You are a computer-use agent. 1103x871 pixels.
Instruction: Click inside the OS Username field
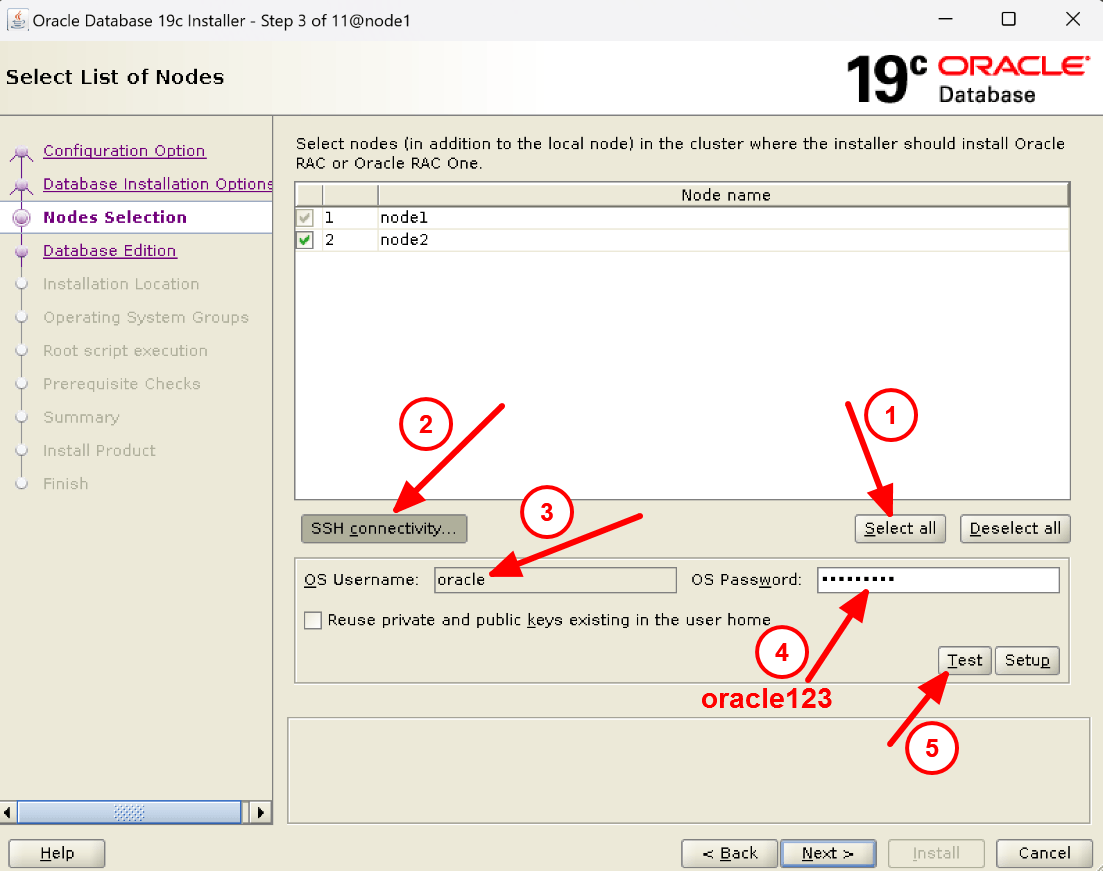(554, 580)
